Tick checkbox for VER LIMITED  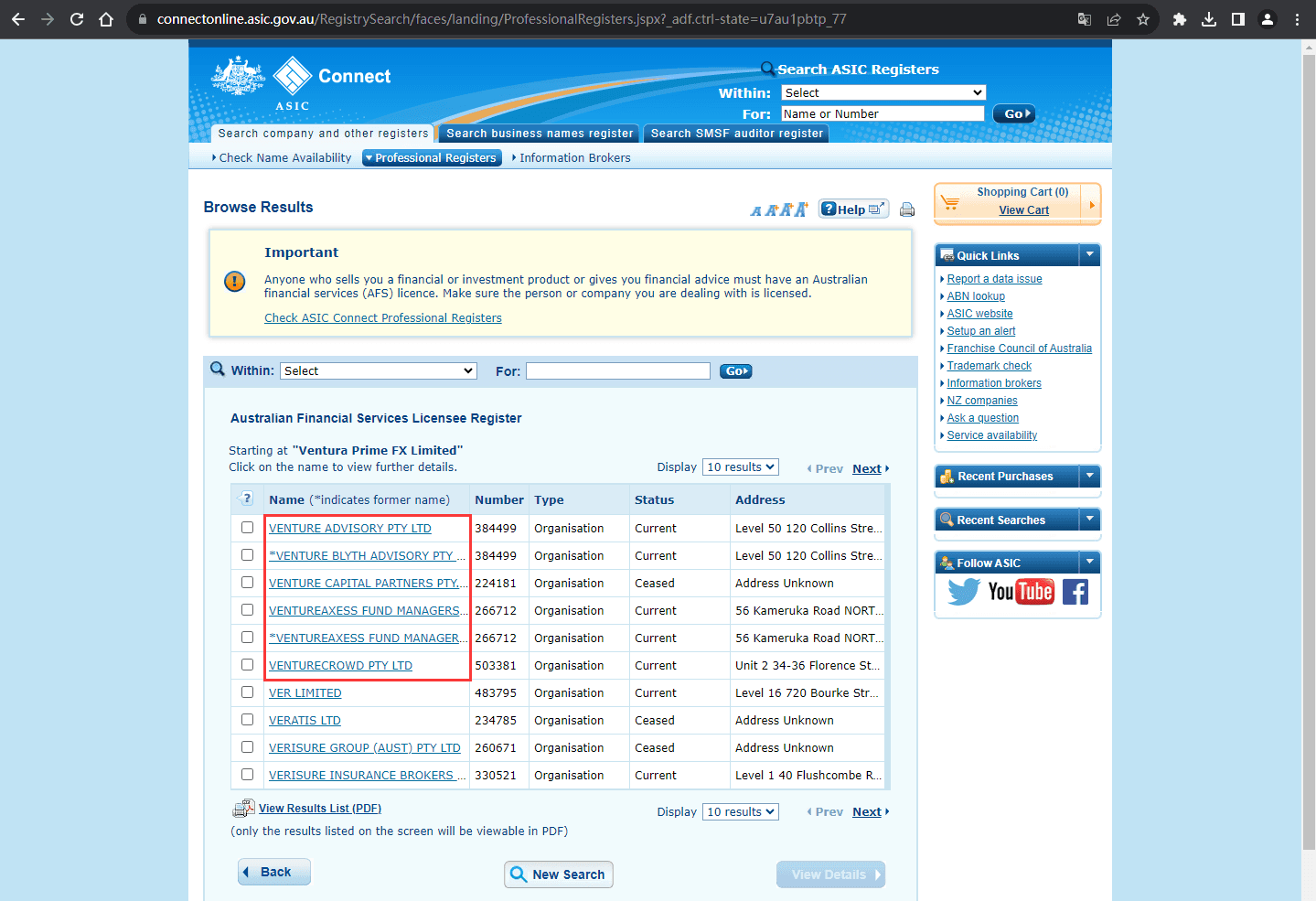[x=247, y=692]
